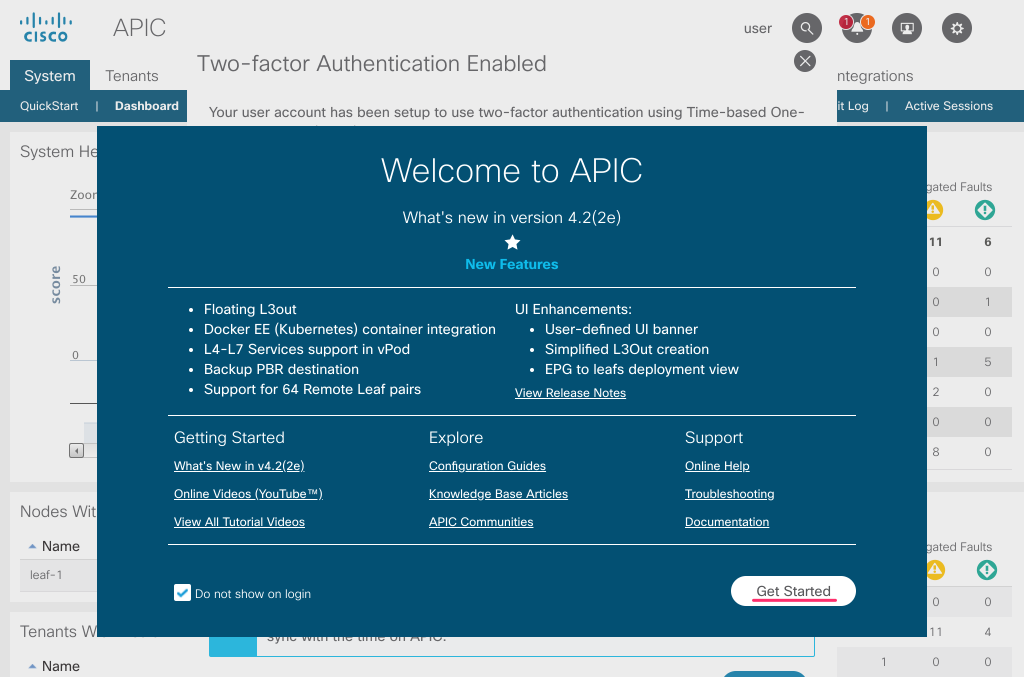1024x677 pixels.
Task: Click the monitor screen icon in header
Action: click(x=906, y=28)
